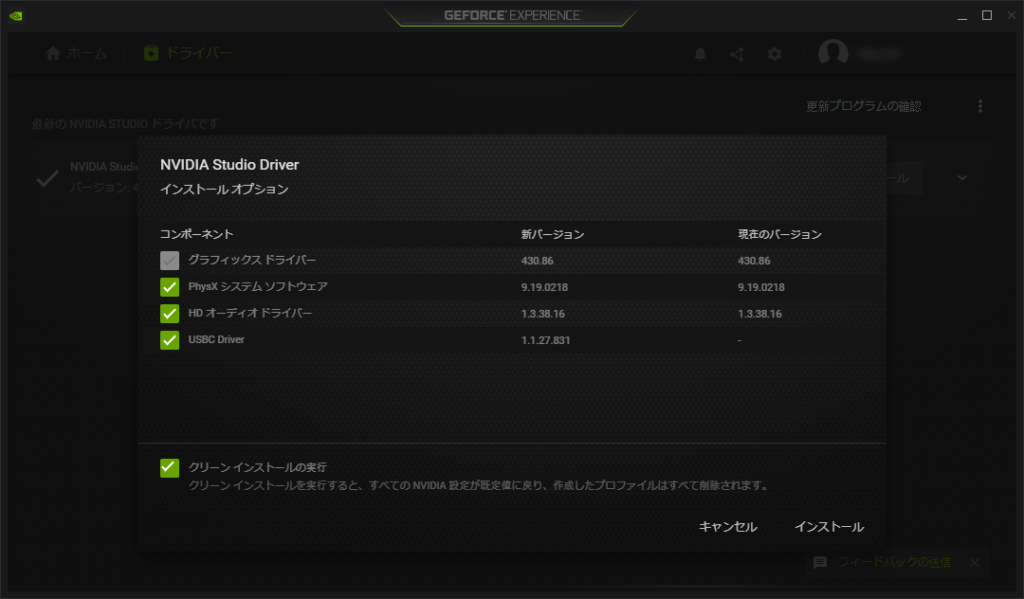Screen dimensions: 1024x599
Task: Expand the driver details chevron
Action: (x=962, y=178)
